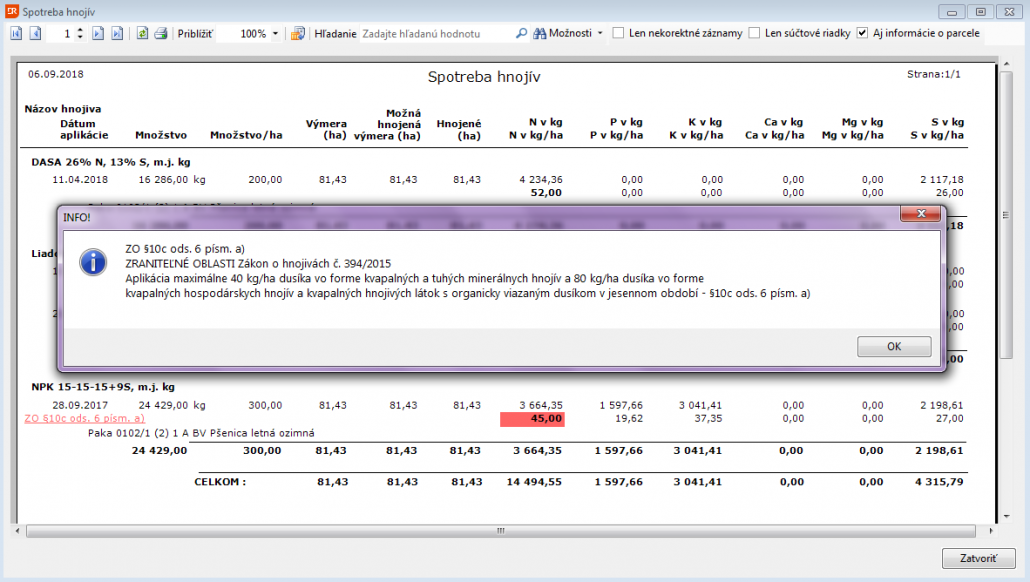
Task: Go to the first report page
Action: [x=16, y=34]
